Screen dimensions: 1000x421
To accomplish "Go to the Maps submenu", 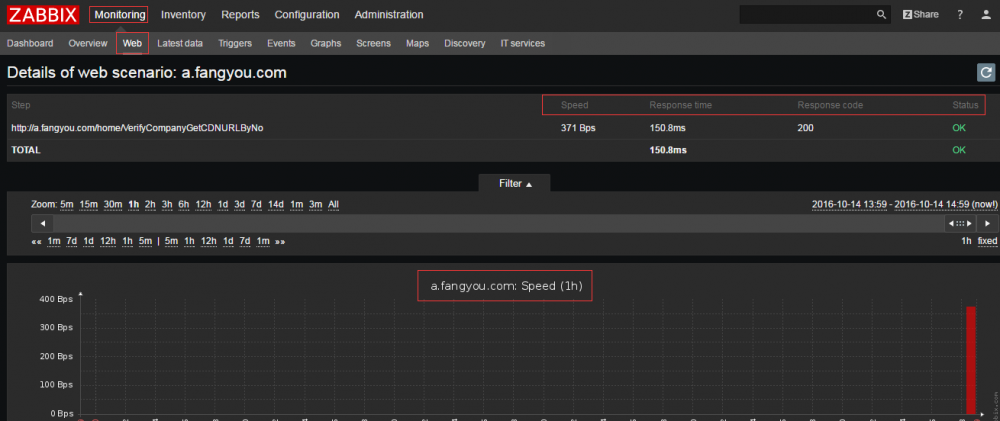I will (x=417, y=43).
